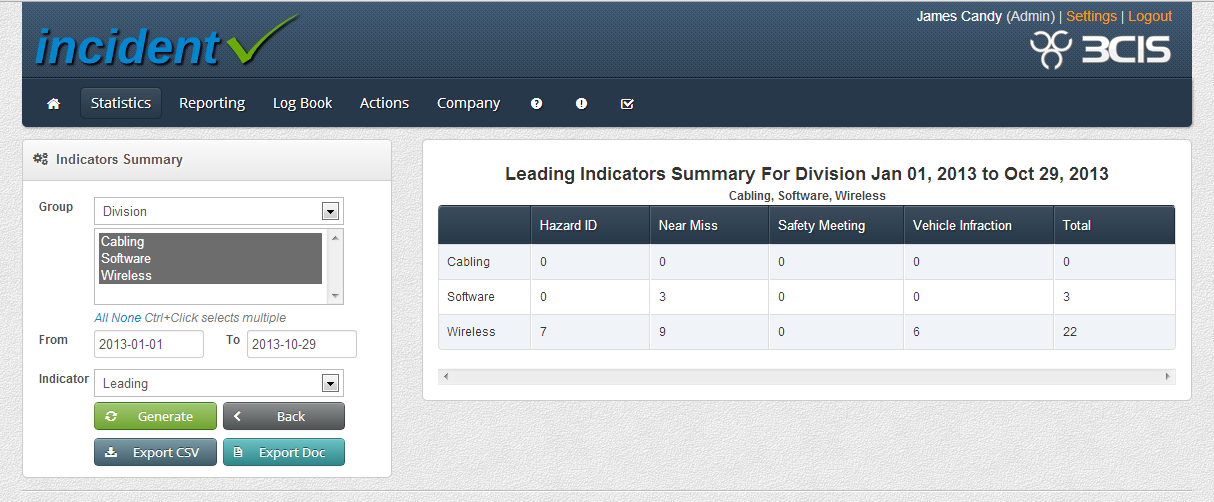Click the table's horizontal scrollbar
The height and width of the screenshot is (502, 1214).
tap(806, 377)
